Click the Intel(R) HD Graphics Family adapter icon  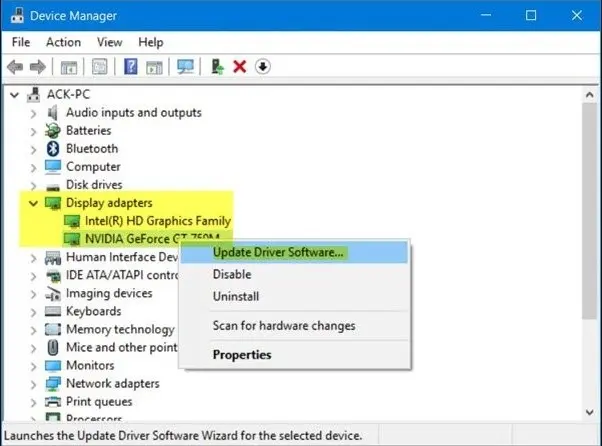point(72,221)
